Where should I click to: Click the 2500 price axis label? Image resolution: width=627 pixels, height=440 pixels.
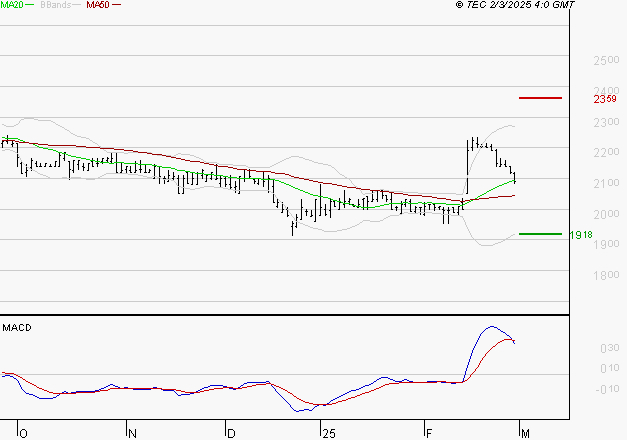pos(607,60)
